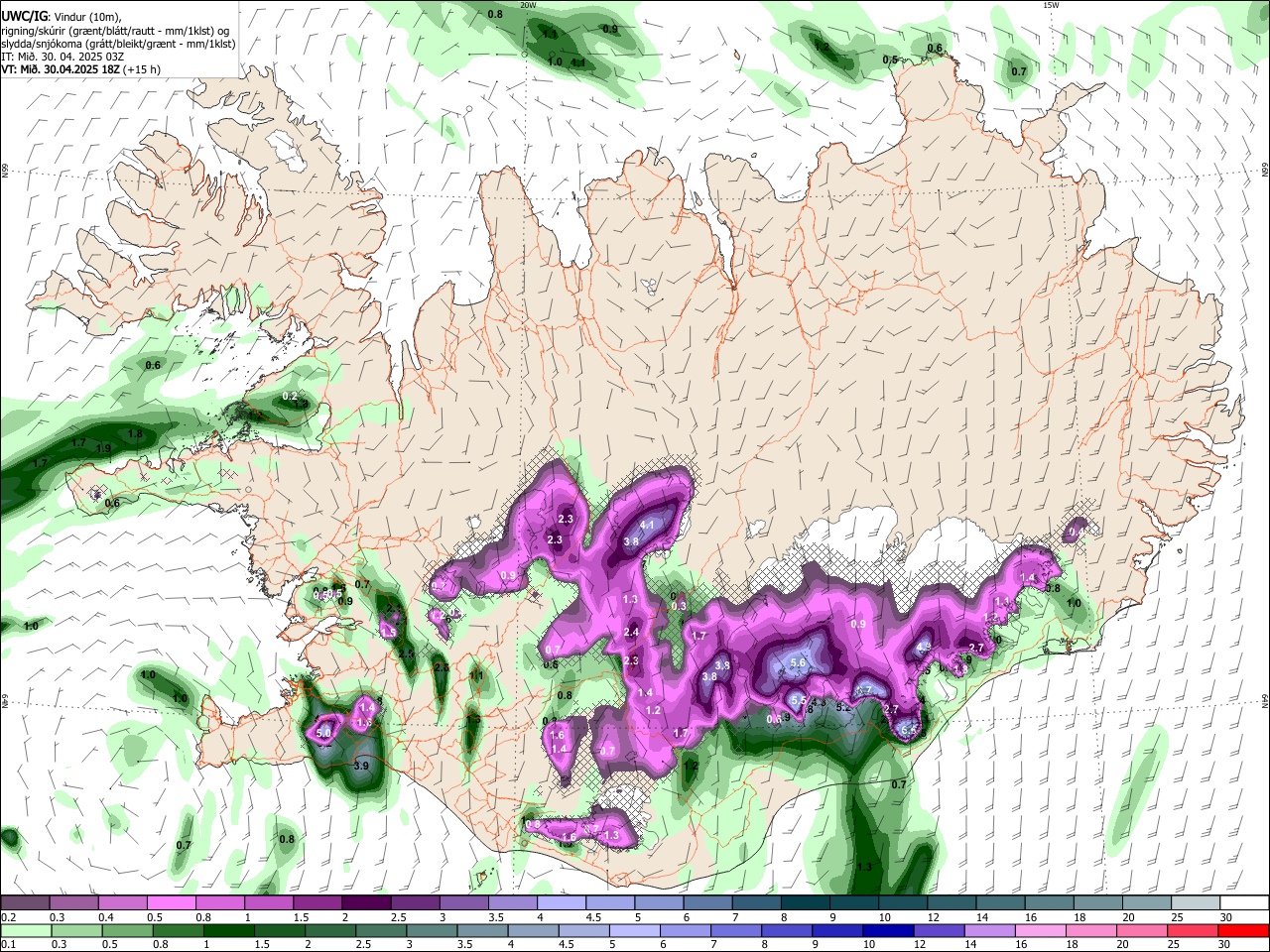Click the navy blue 10 rain legend swatch

[887, 930]
